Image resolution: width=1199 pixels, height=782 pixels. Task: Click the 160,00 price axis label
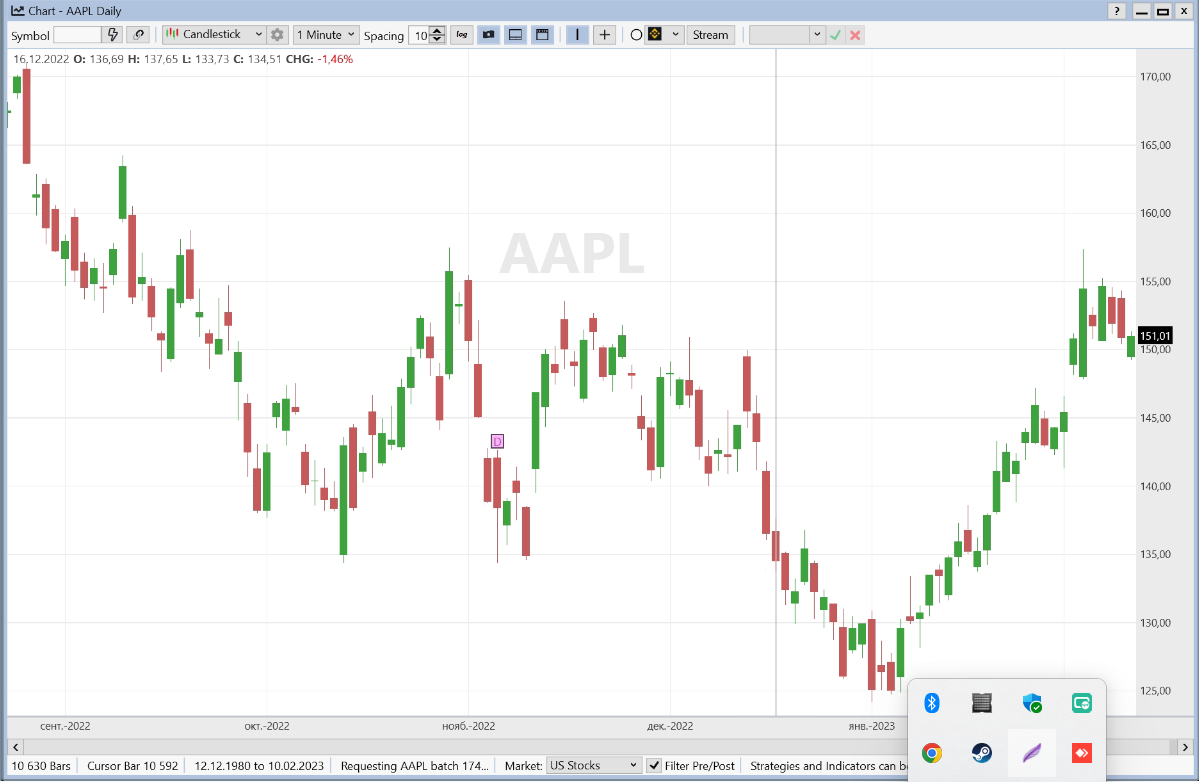pyautogui.click(x=1155, y=213)
